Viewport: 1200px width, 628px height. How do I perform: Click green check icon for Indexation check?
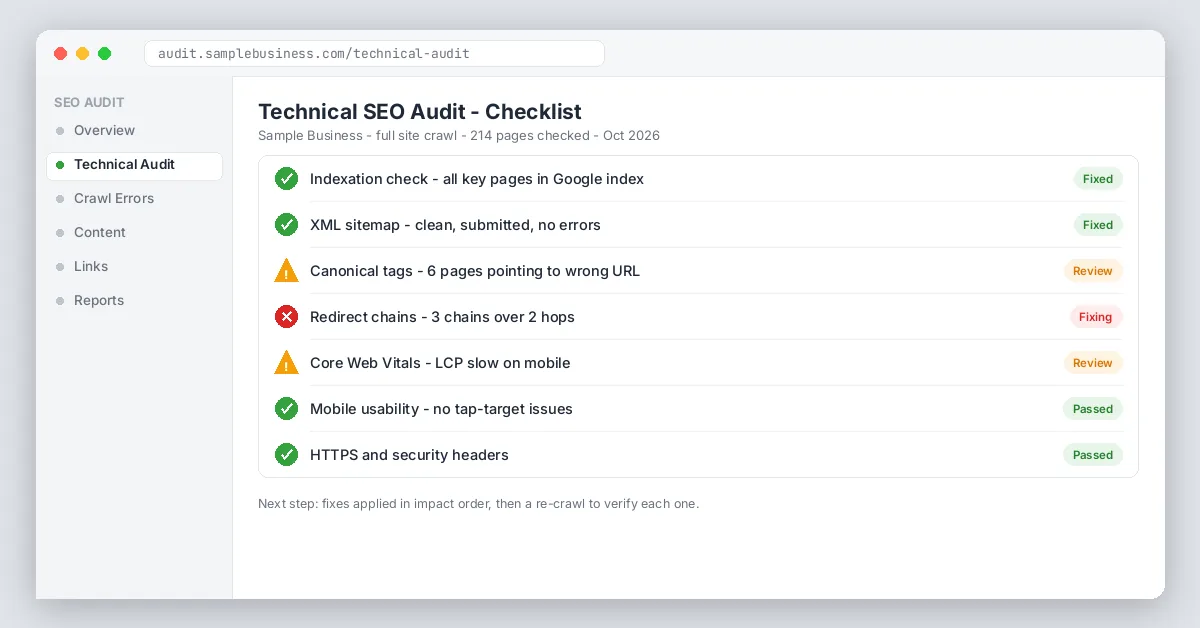click(286, 179)
